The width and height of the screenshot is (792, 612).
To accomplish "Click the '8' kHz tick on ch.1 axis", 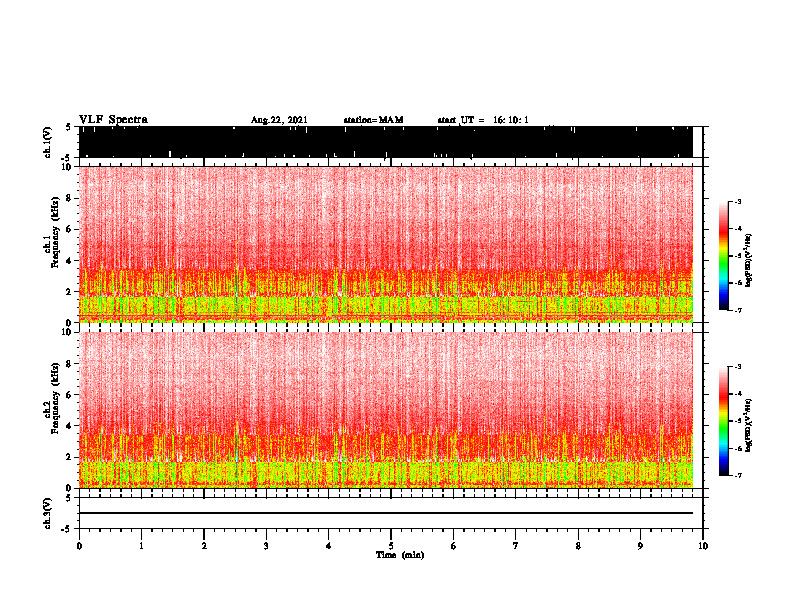I will click(x=70, y=198).
